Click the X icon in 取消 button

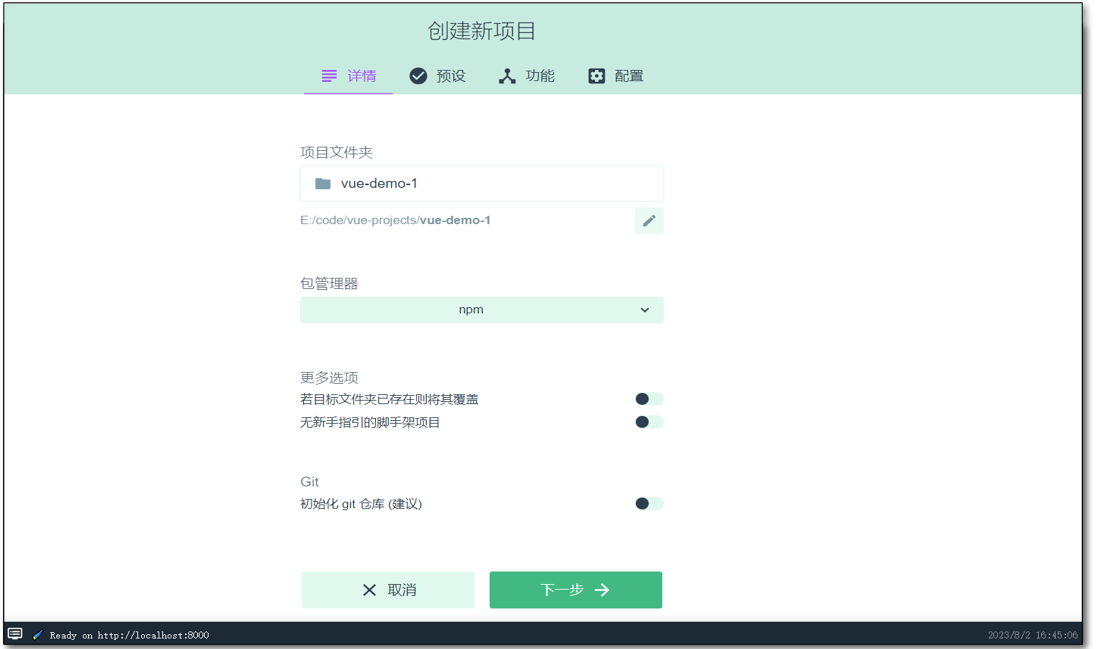(369, 590)
